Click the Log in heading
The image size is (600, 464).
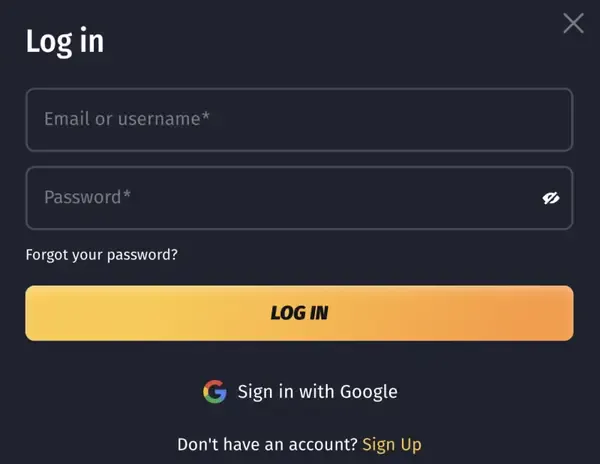coord(65,41)
